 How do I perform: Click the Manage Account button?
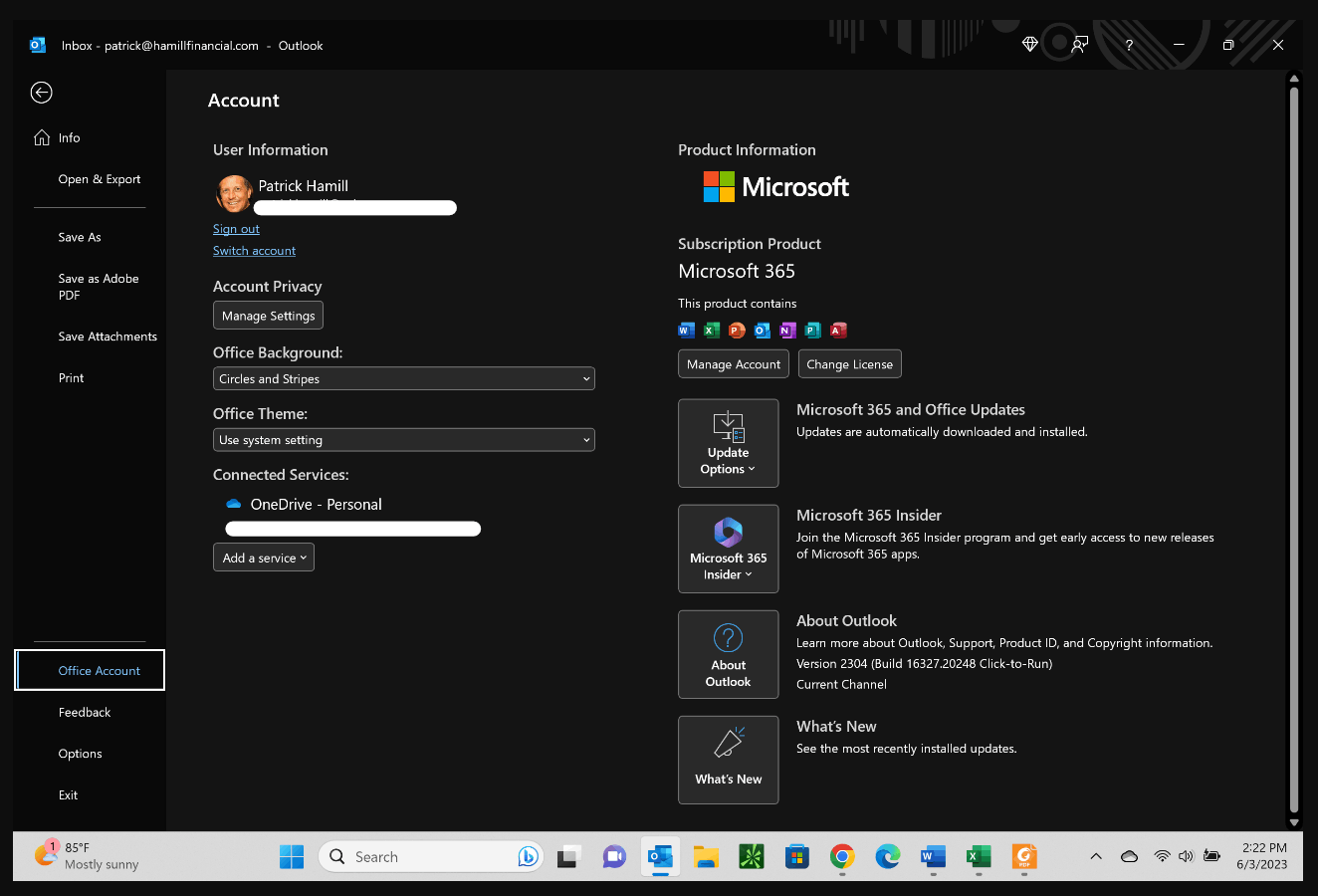click(734, 364)
